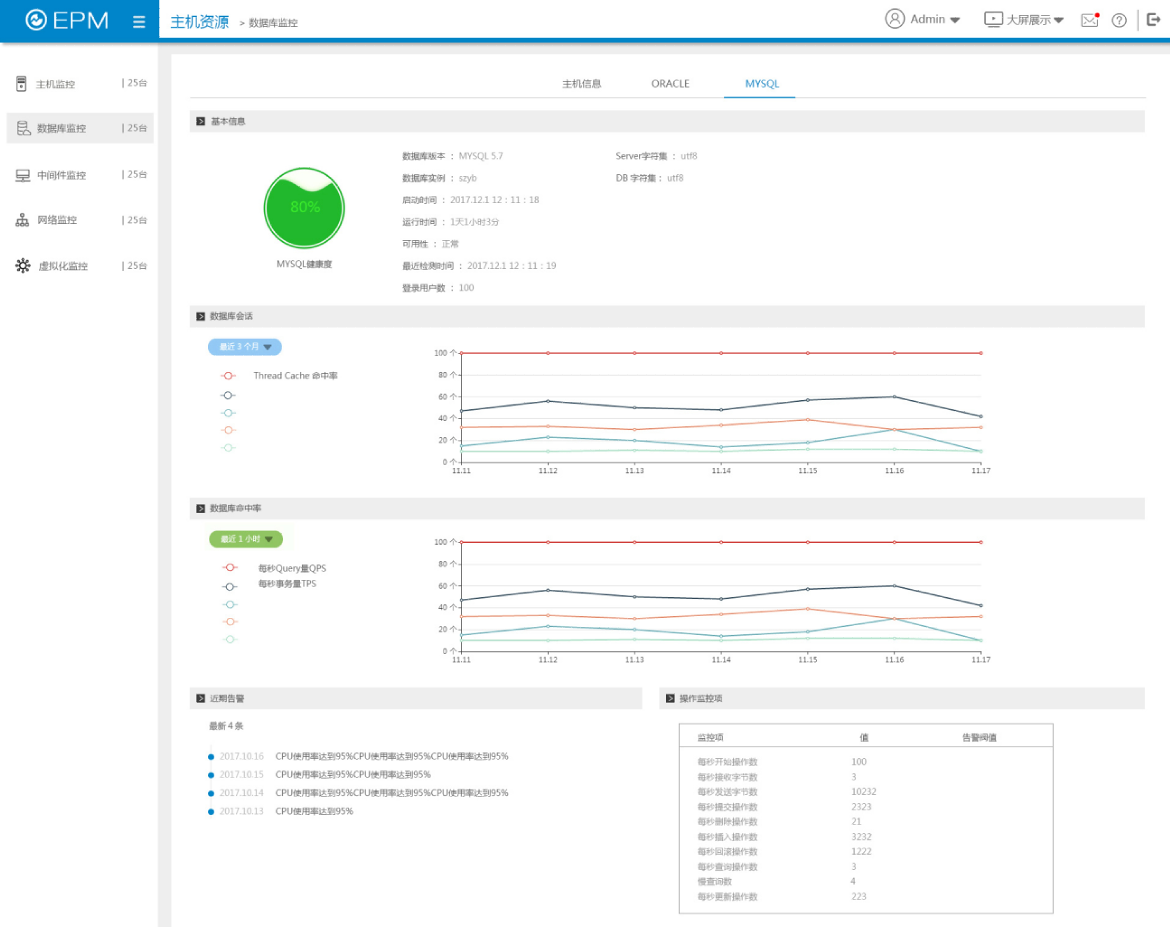This screenshot has height=927, width=1170.
Task: Click the value 10232 in the table
Action: (x=864, y=792)
